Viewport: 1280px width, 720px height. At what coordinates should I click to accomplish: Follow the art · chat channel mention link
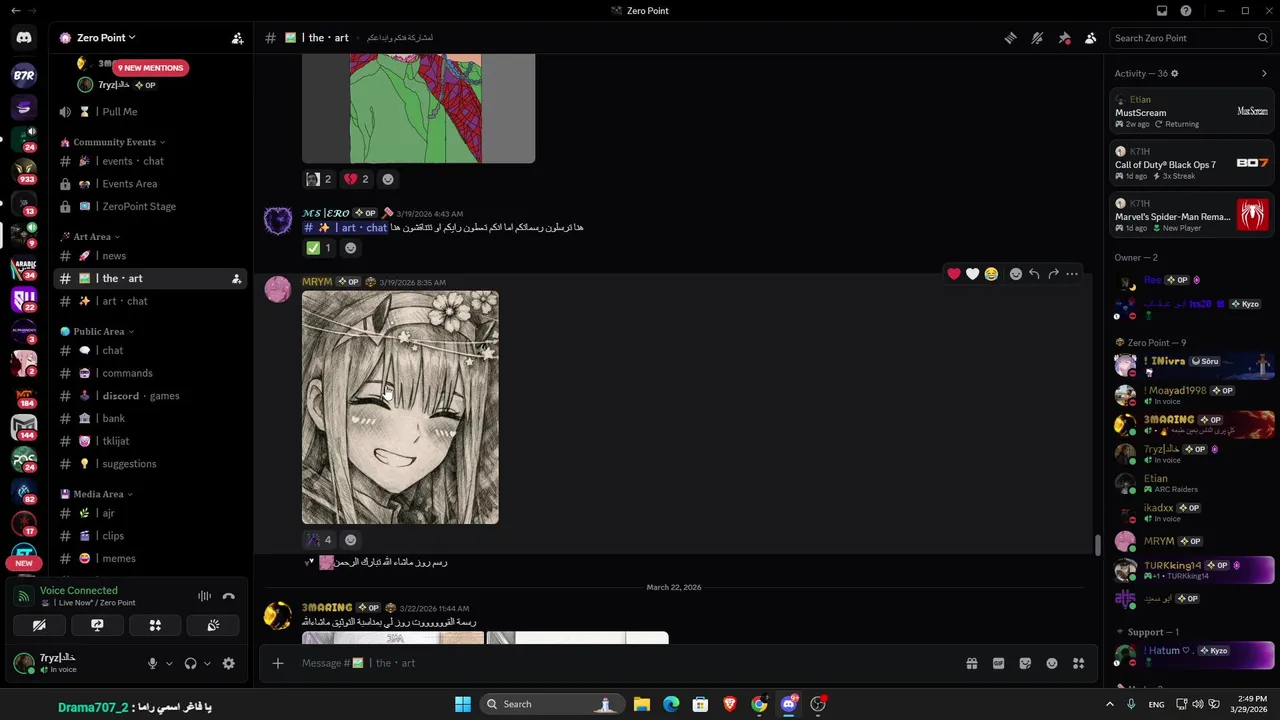(345, 228)
